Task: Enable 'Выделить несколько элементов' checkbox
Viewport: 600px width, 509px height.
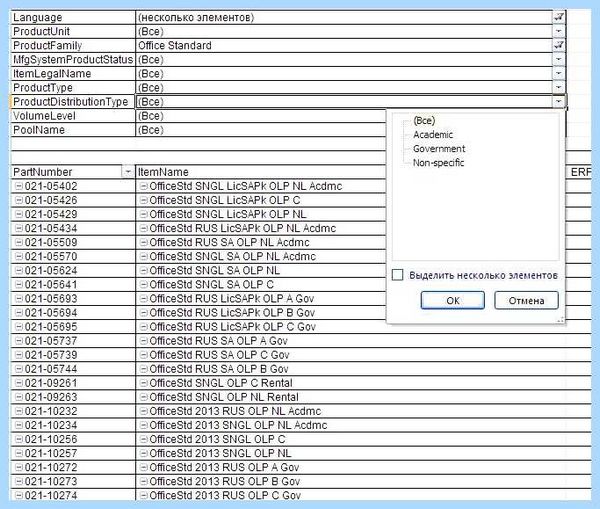Action: click(398, 275)
